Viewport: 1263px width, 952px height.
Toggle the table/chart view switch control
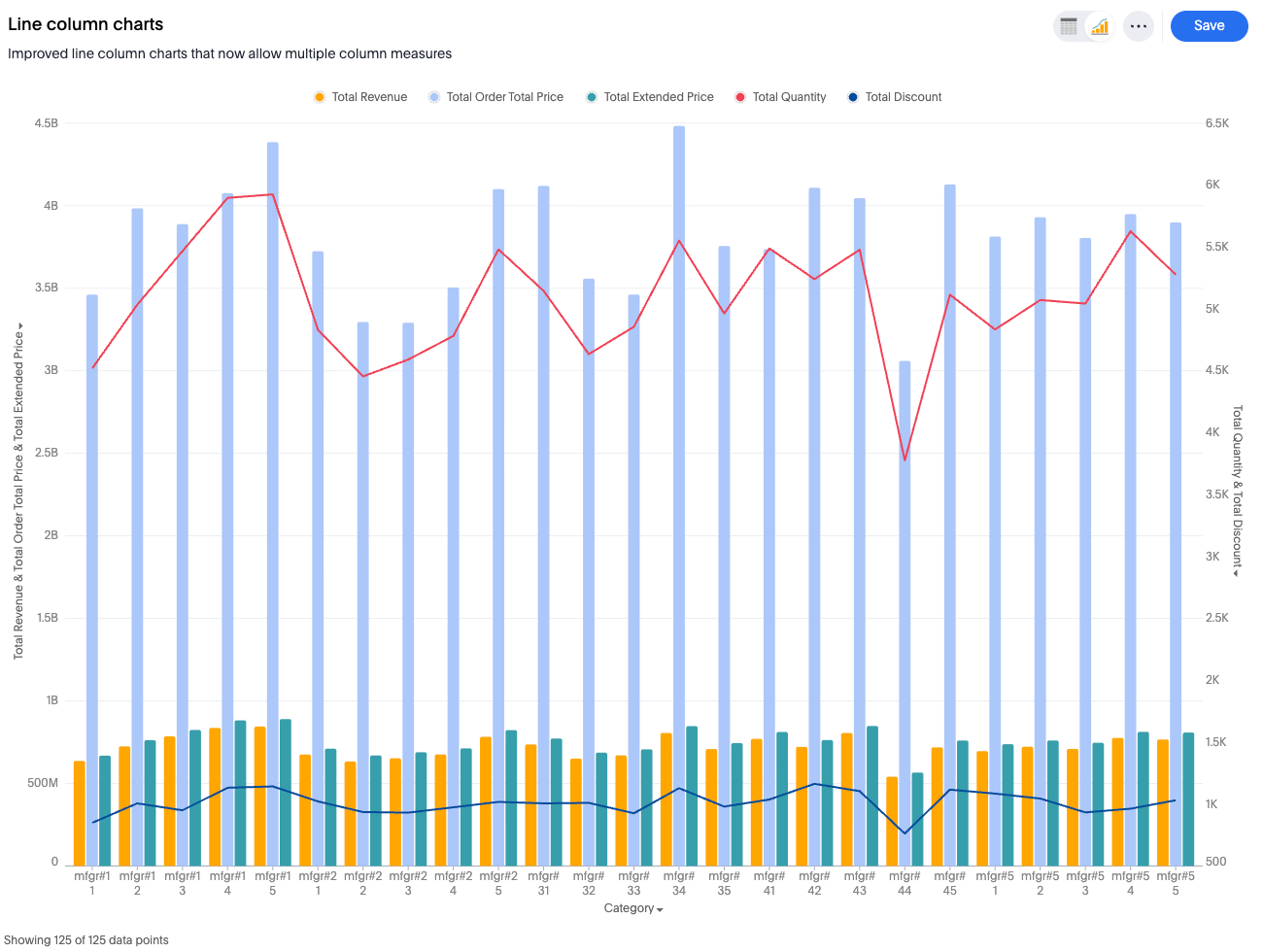1083,26
